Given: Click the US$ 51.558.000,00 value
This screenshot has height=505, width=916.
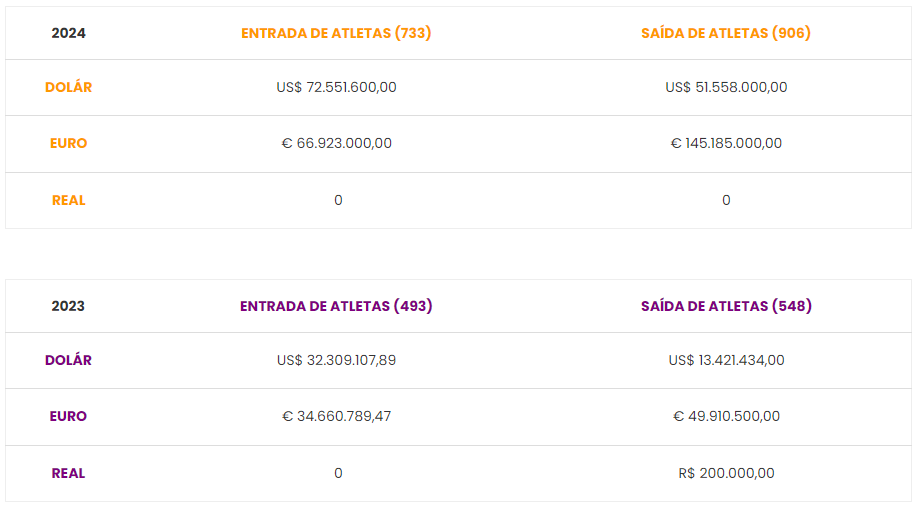Looking at the screenshot, I should (726, 87).
